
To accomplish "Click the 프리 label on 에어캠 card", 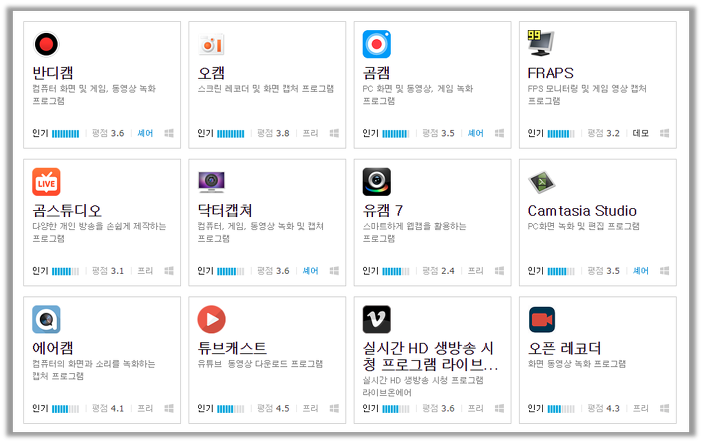I will point(145,408).
